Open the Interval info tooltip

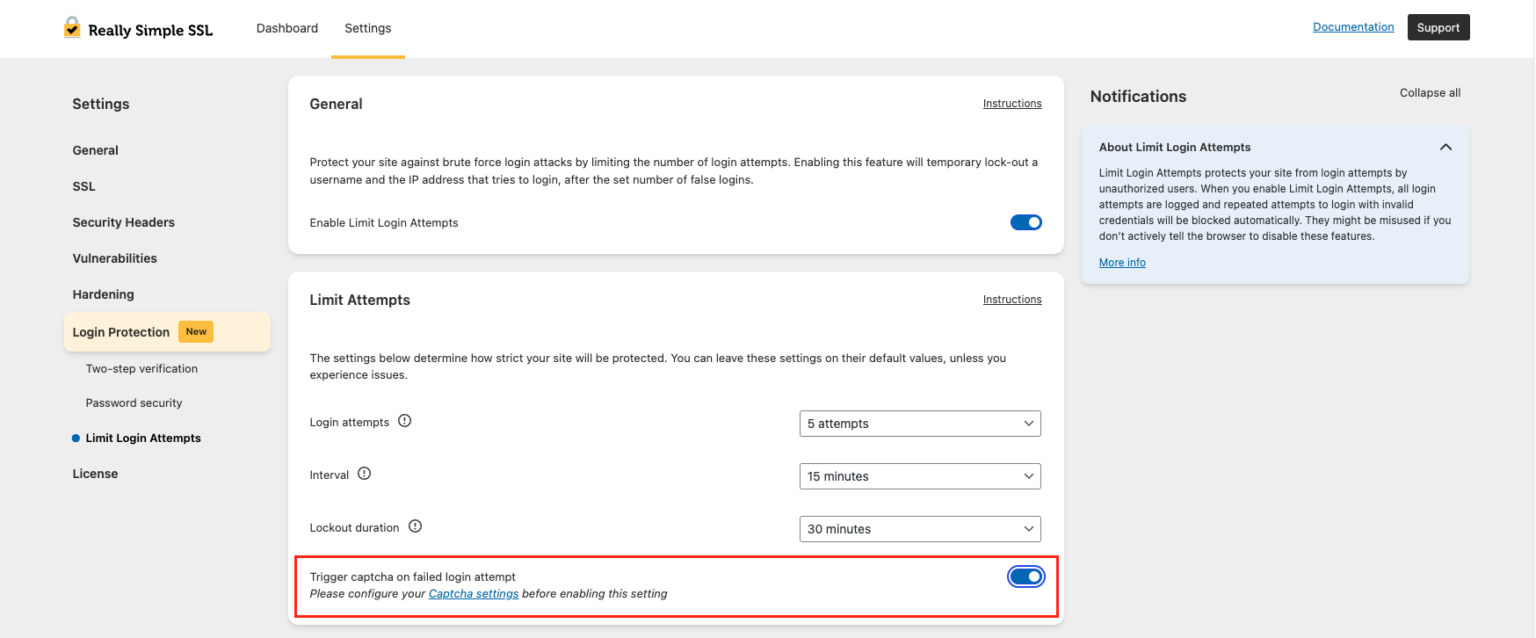tap(364, 473)
